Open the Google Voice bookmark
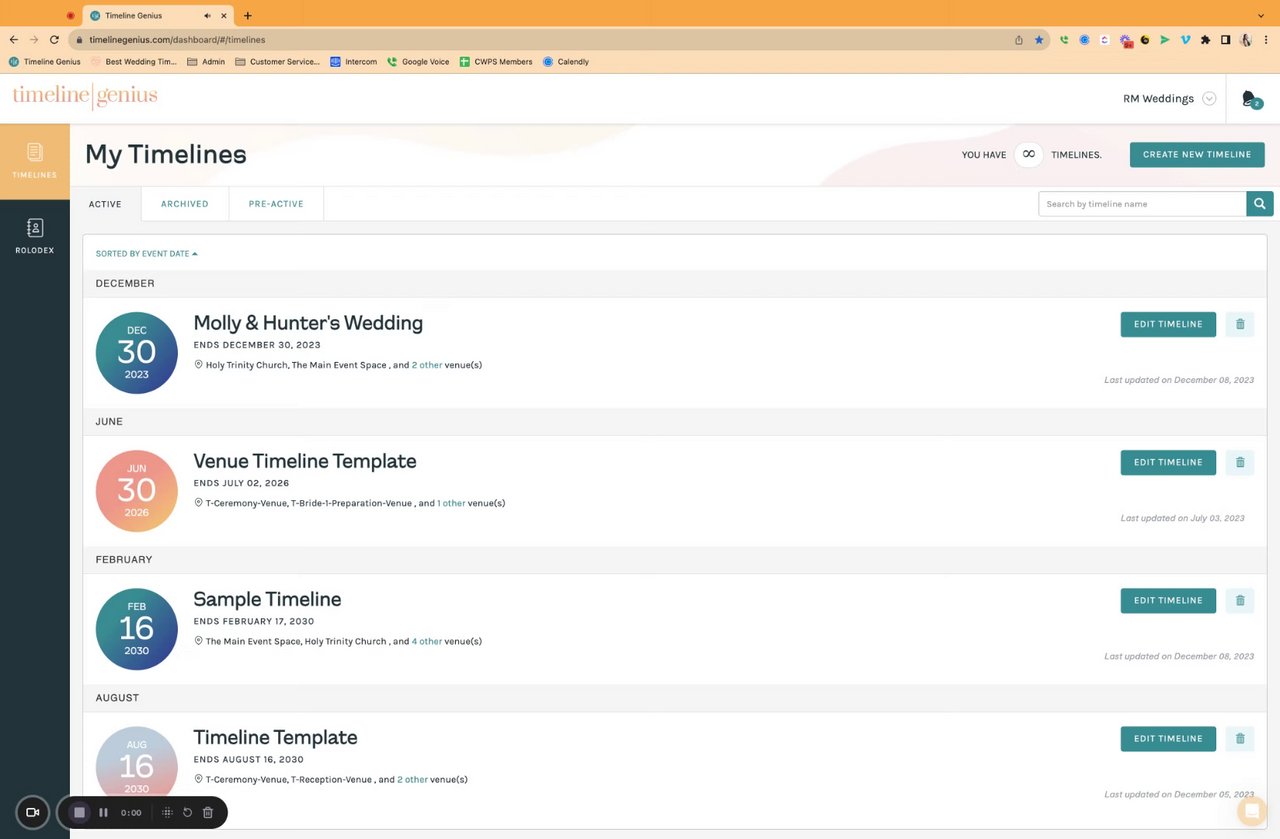Image resolution: width=1280 pixels, height=839 pixels. coord(418,62)
